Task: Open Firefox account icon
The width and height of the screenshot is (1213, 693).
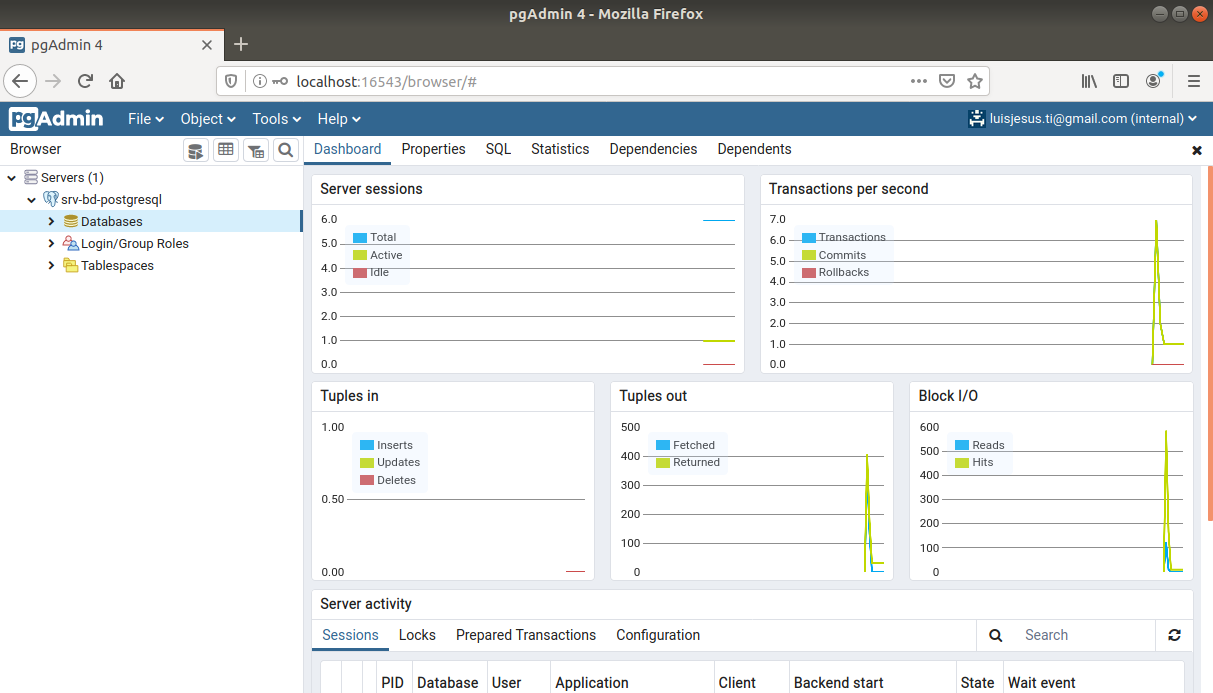Action: (x=1154, y=81)
